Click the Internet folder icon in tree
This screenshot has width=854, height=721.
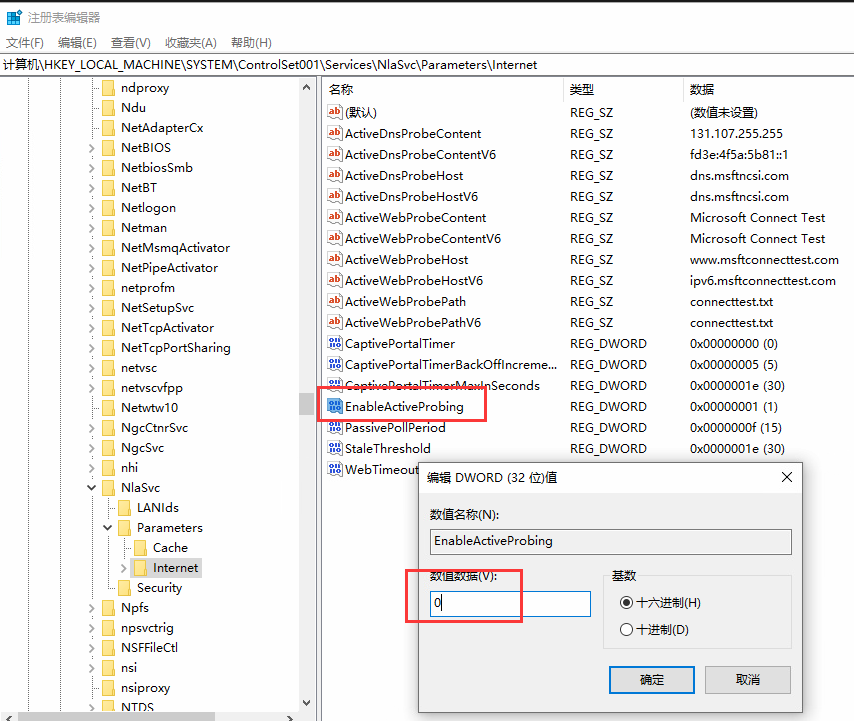coord(141,568)
